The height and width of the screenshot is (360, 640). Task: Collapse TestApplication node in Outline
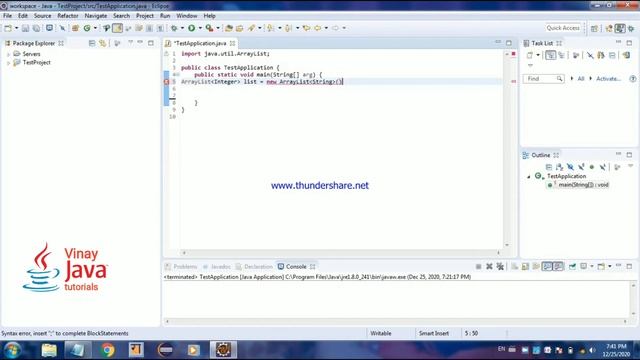point(529,177)
